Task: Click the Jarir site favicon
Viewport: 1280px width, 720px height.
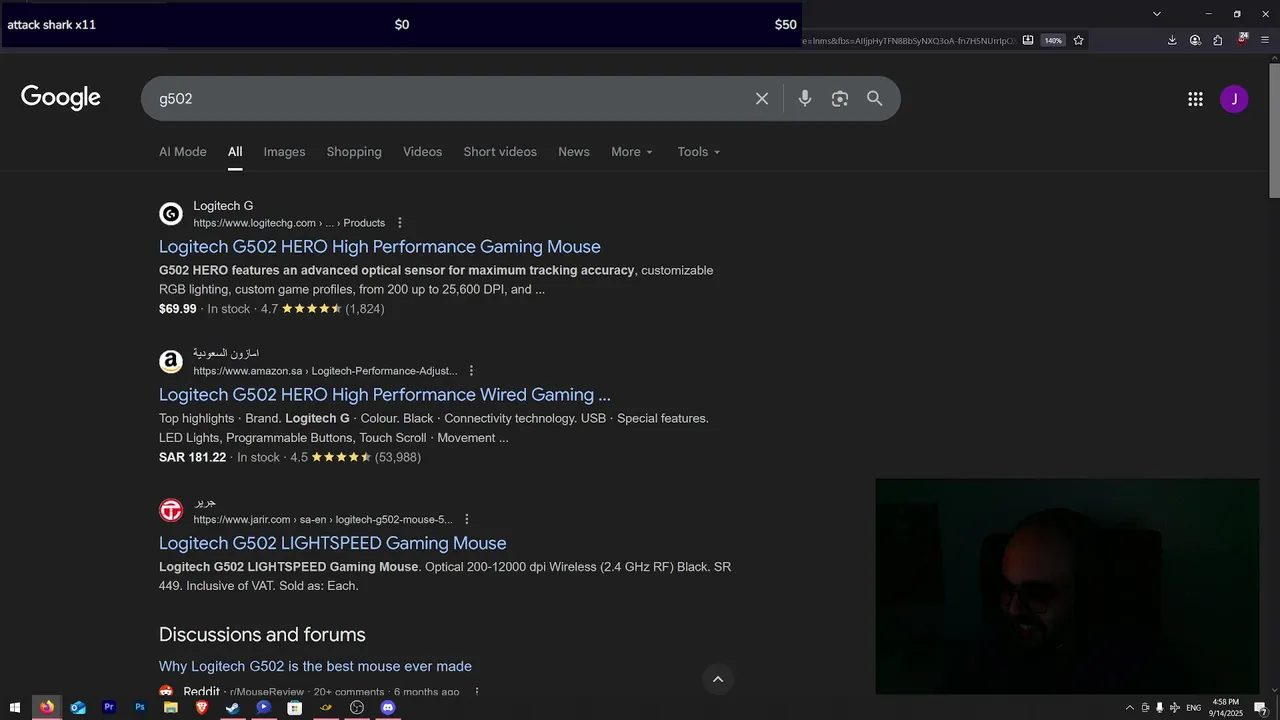Action: 171,511
